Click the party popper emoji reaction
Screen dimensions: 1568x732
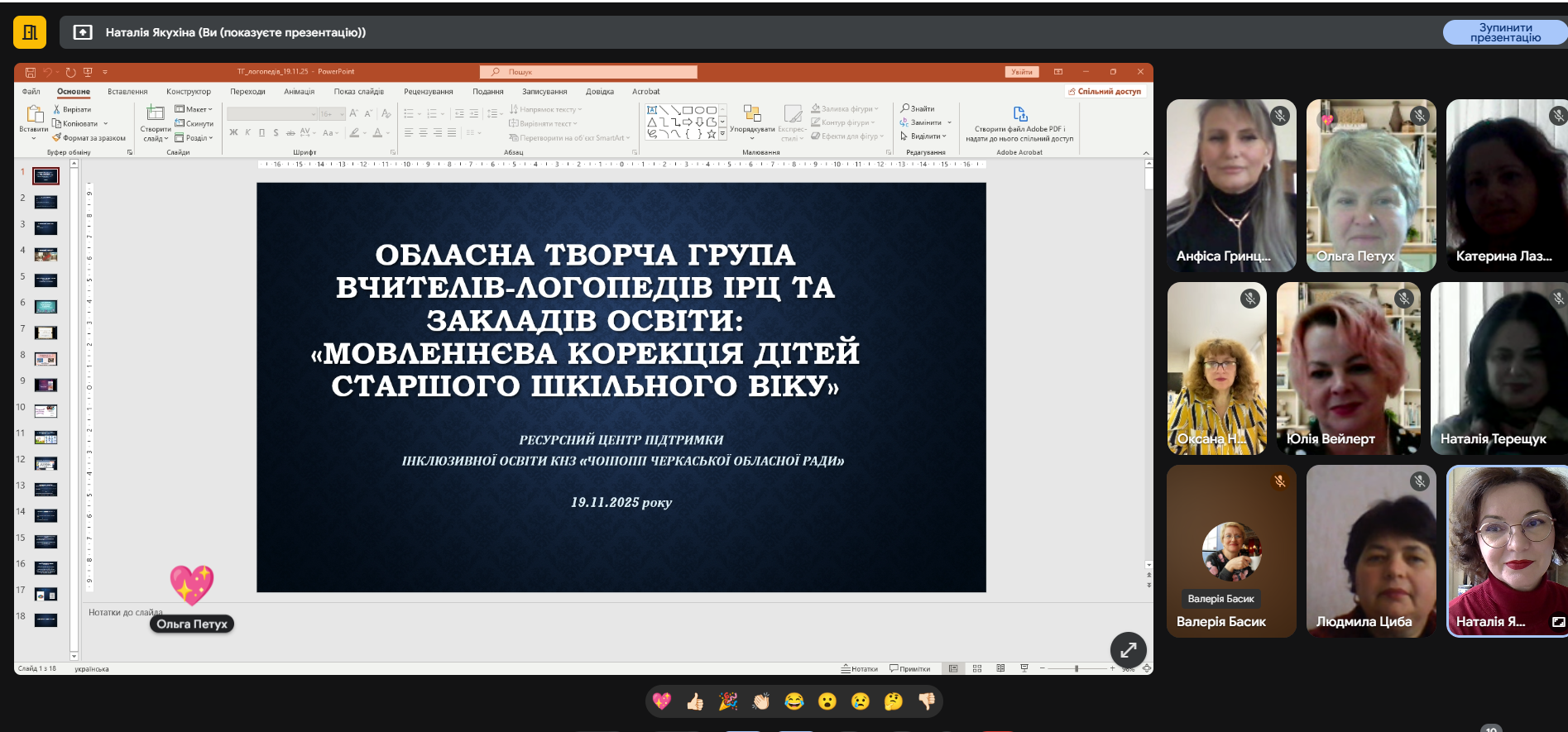728,702
